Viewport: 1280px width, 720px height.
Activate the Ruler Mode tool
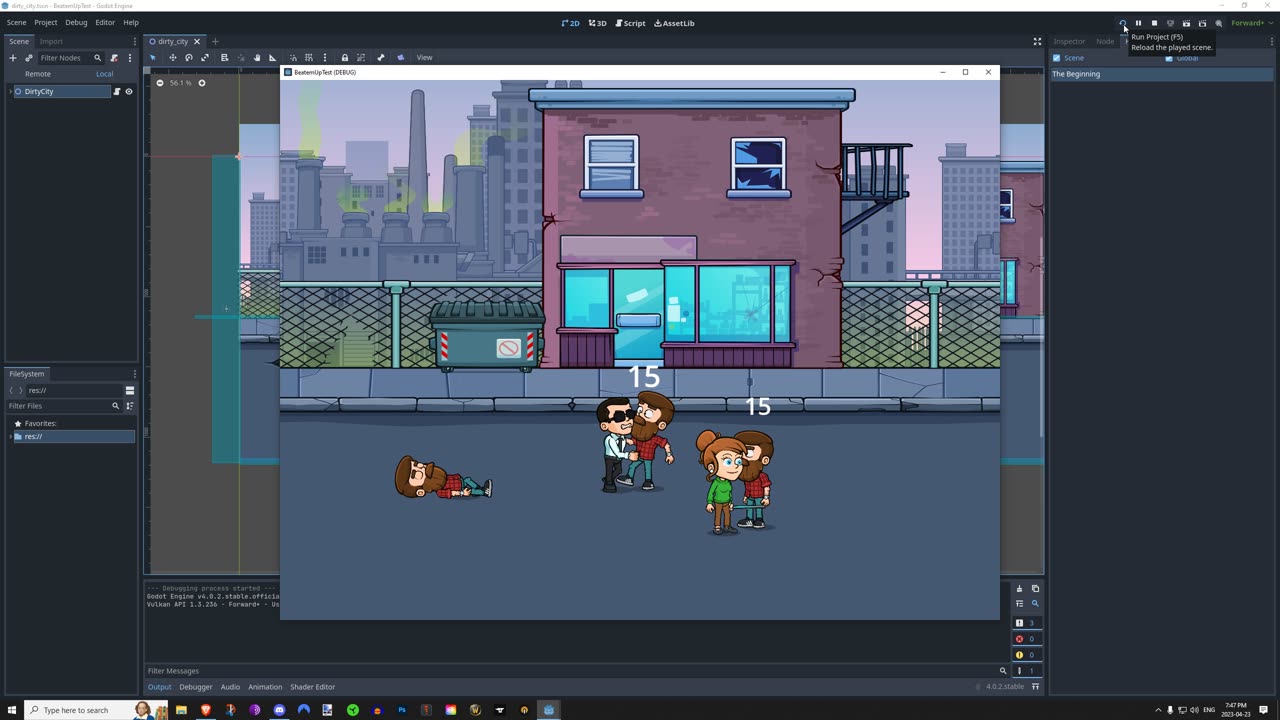[x=272, y=58]
